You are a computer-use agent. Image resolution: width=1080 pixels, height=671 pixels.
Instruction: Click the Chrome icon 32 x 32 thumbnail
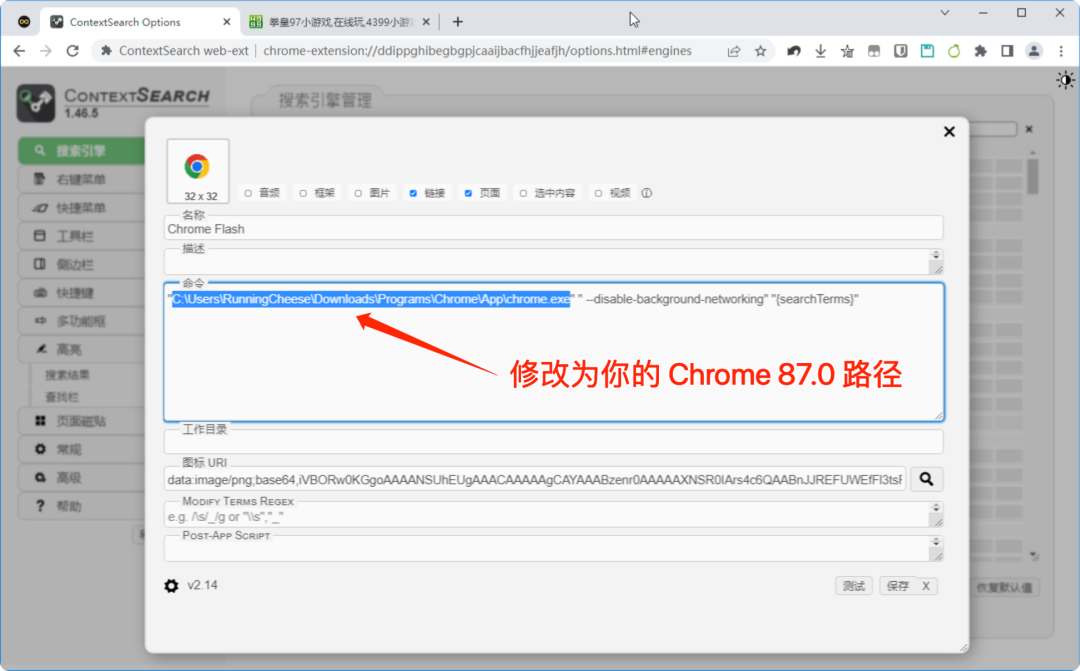click(198, 171)
